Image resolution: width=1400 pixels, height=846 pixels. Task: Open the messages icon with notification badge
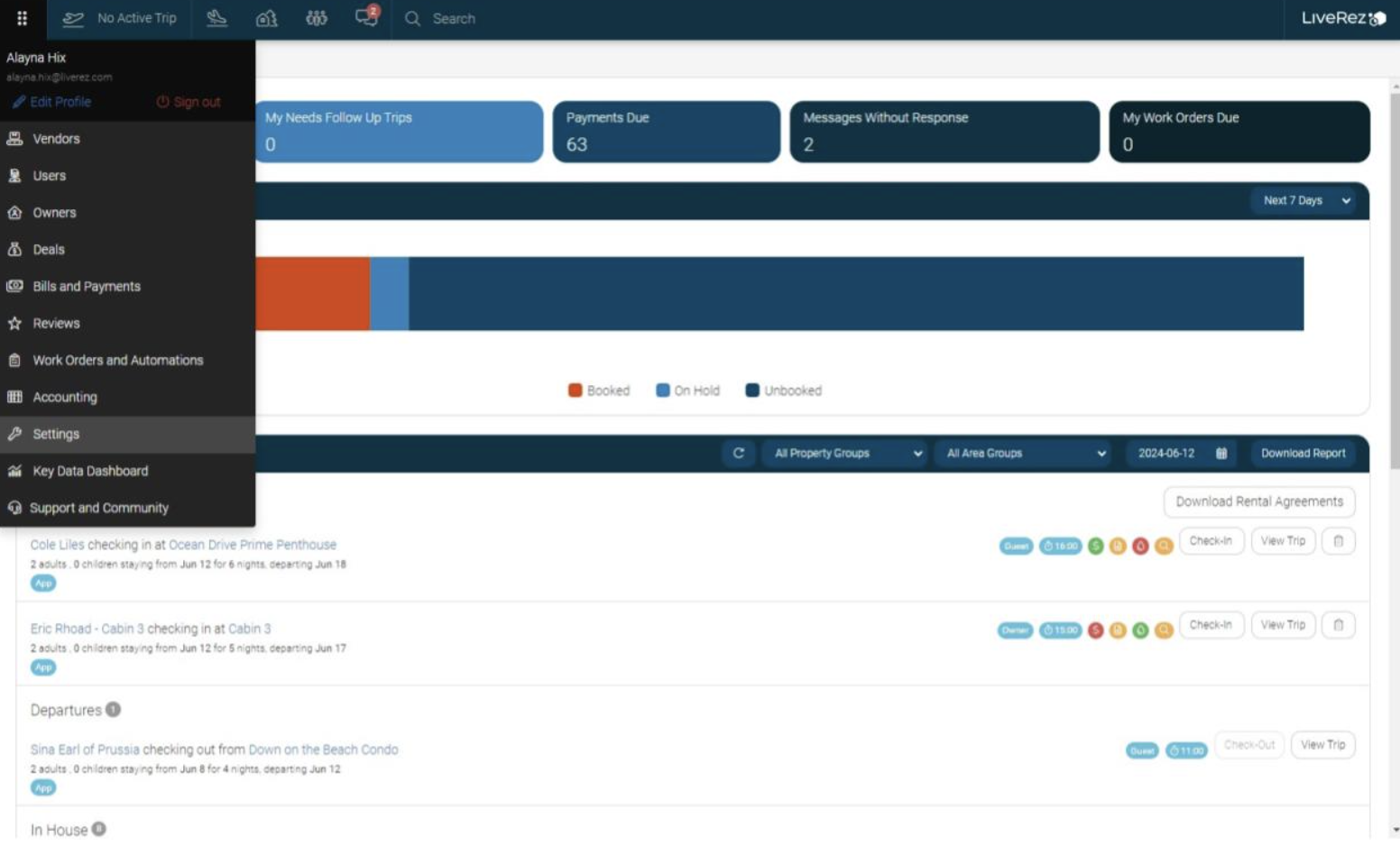(x=366, y=17)
